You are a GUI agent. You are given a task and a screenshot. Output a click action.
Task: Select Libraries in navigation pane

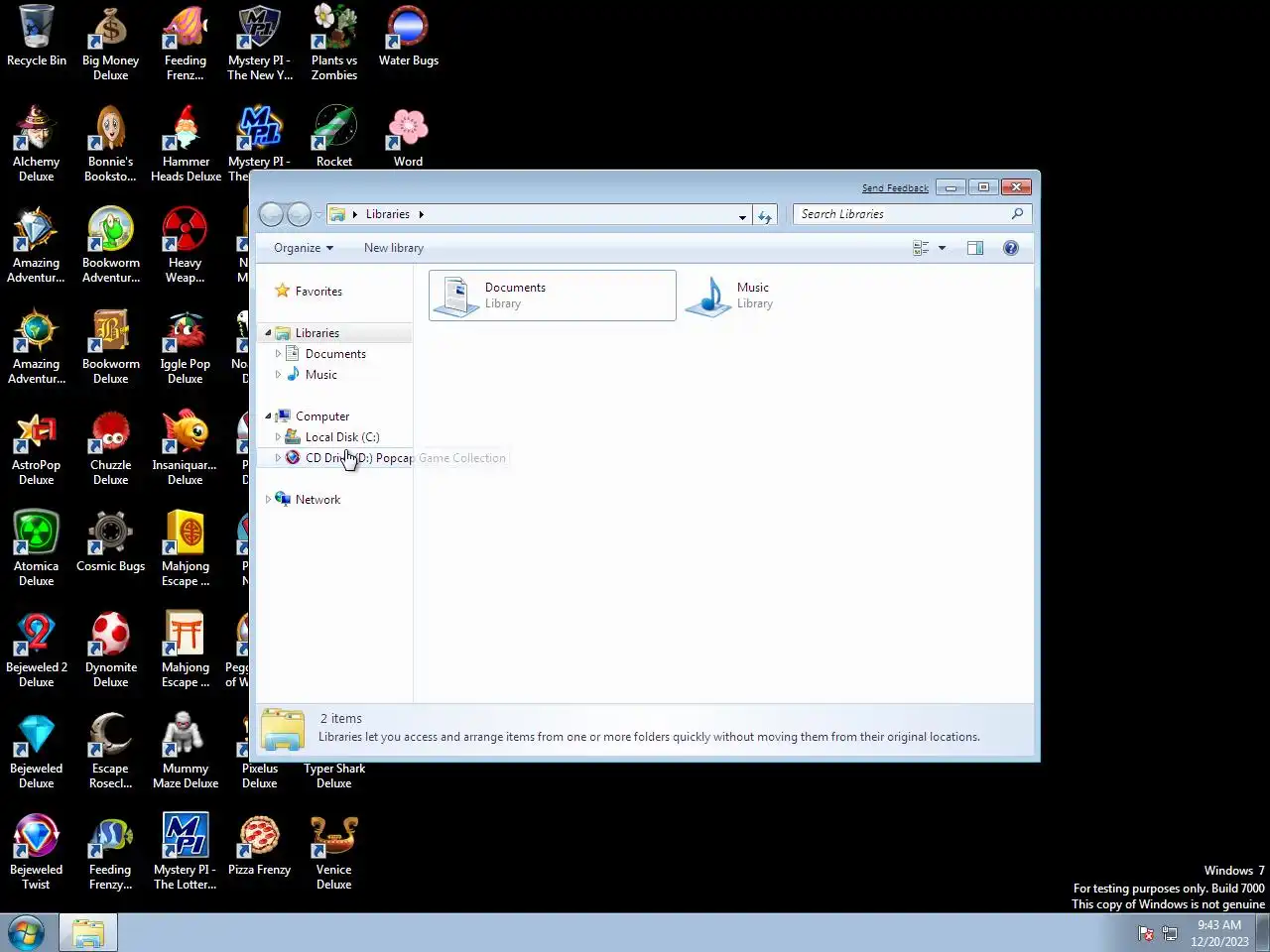click(317, 333)
